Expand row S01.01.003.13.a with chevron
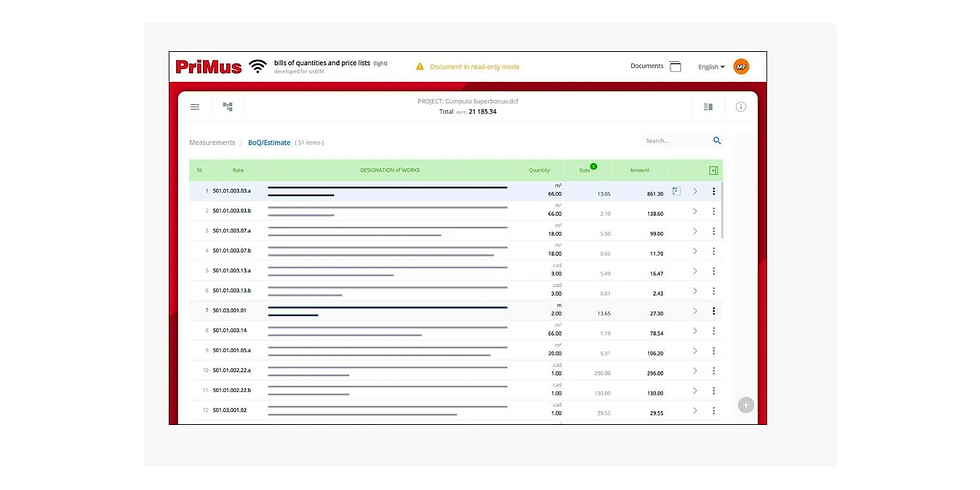This screenshot has height=490, width=980. coord(694,271)
